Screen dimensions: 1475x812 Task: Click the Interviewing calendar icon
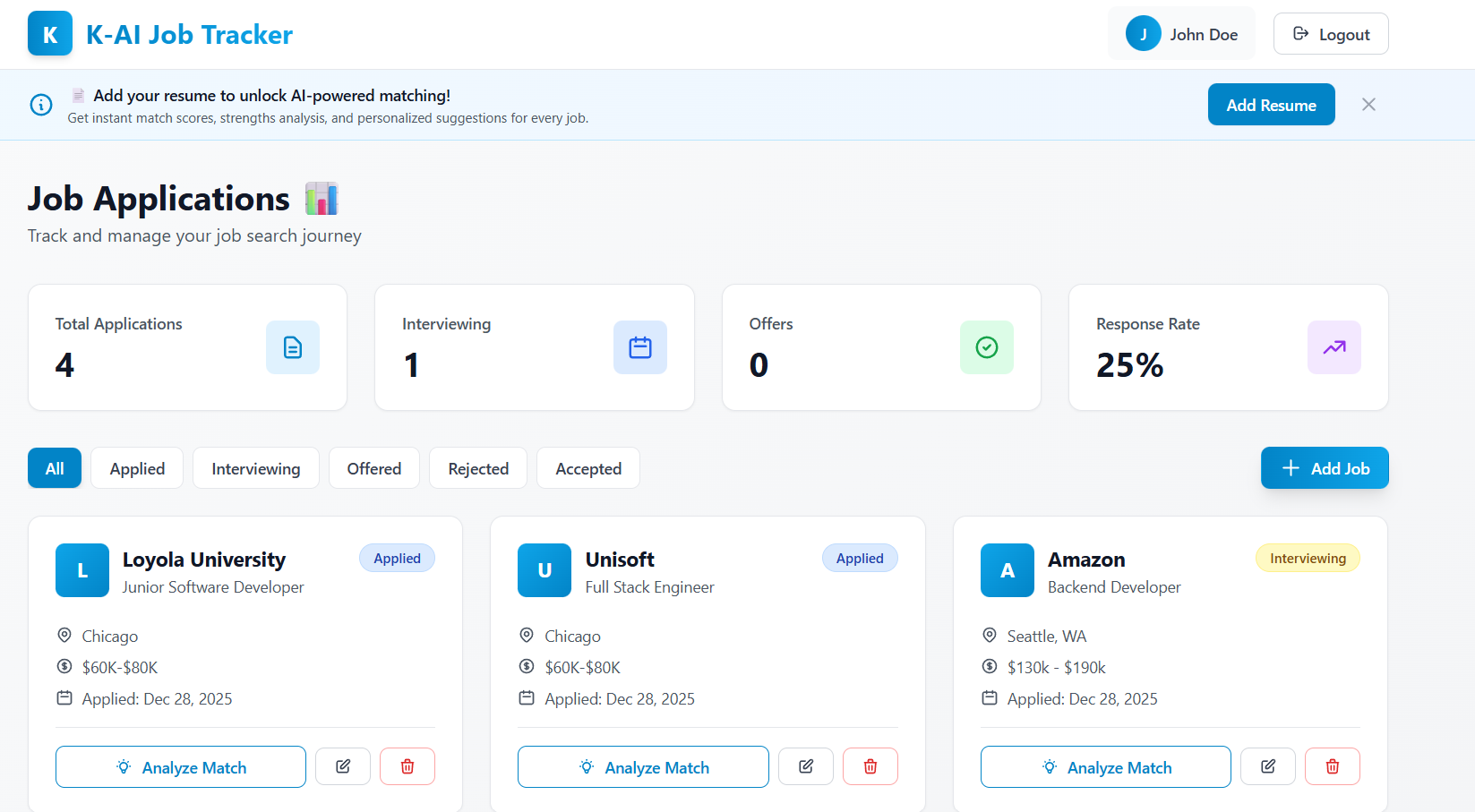click(x=640, y=347)
